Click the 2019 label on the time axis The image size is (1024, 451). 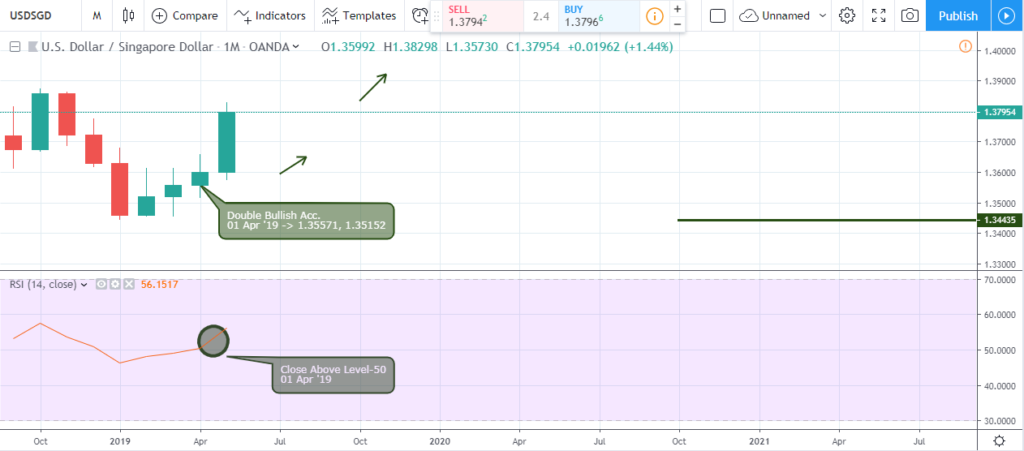click(120, 440)
